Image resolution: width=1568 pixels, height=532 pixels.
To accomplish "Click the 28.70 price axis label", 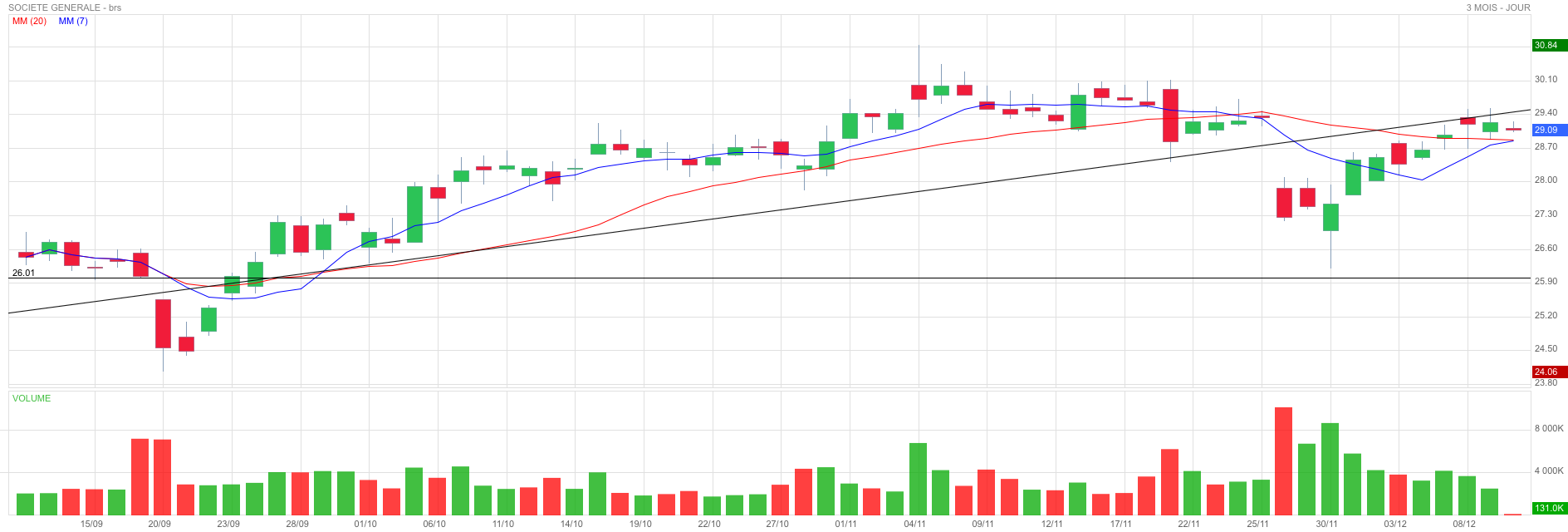I will [1546, 146].
